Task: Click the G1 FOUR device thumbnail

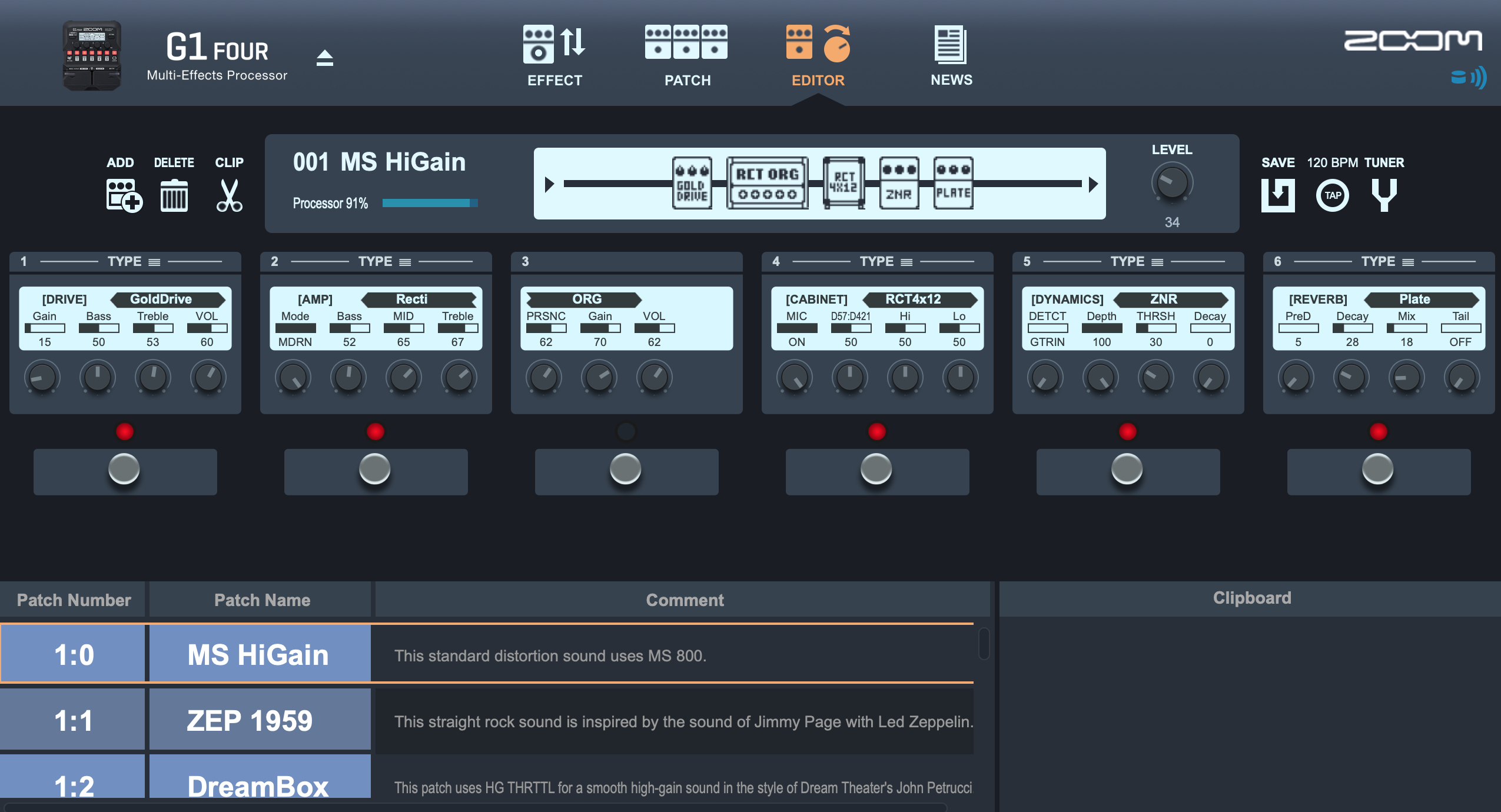Action: pyautogui.click(x=92, y=56)
